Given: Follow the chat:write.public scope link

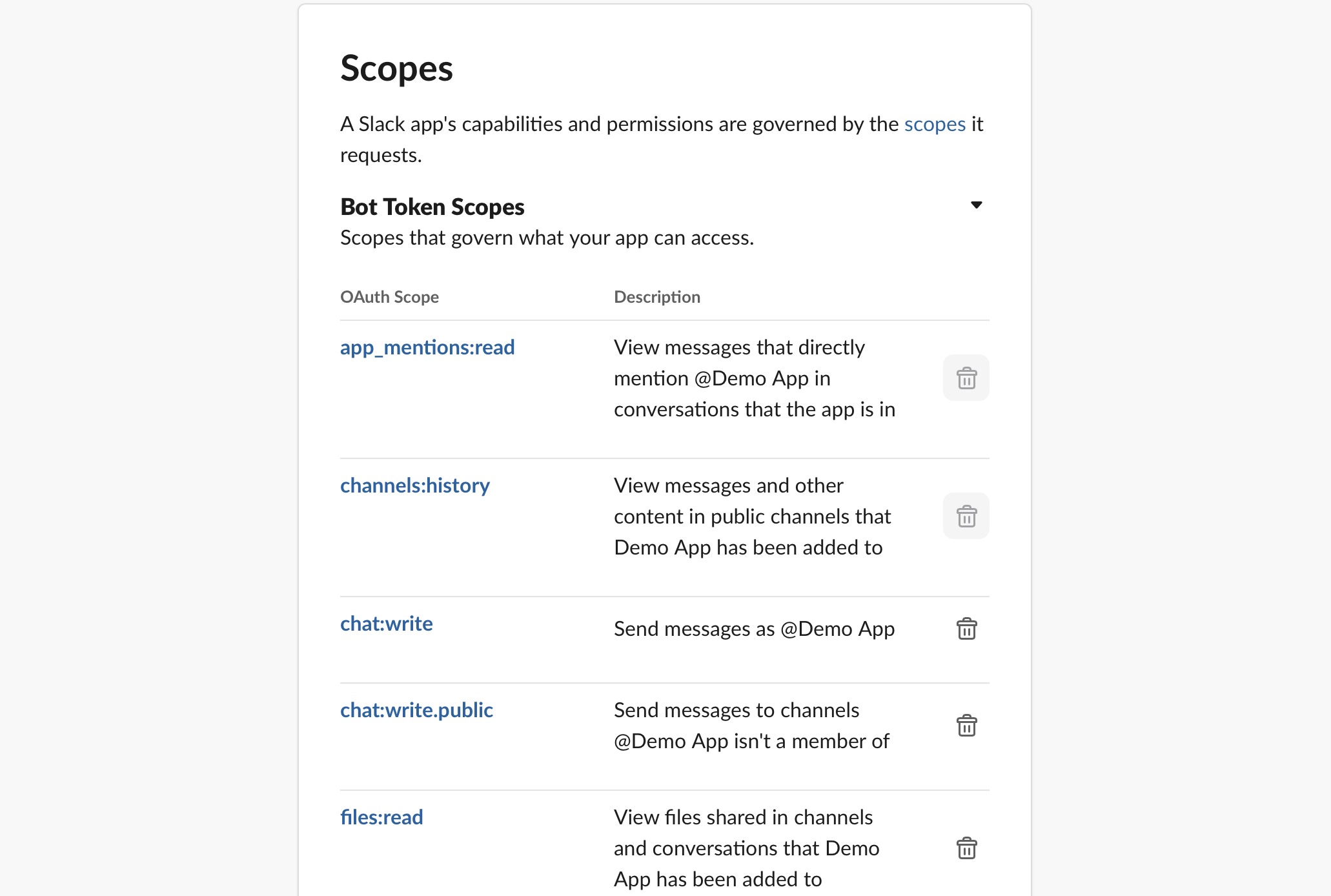Looking at the screenshot, I should pos(416,710).
